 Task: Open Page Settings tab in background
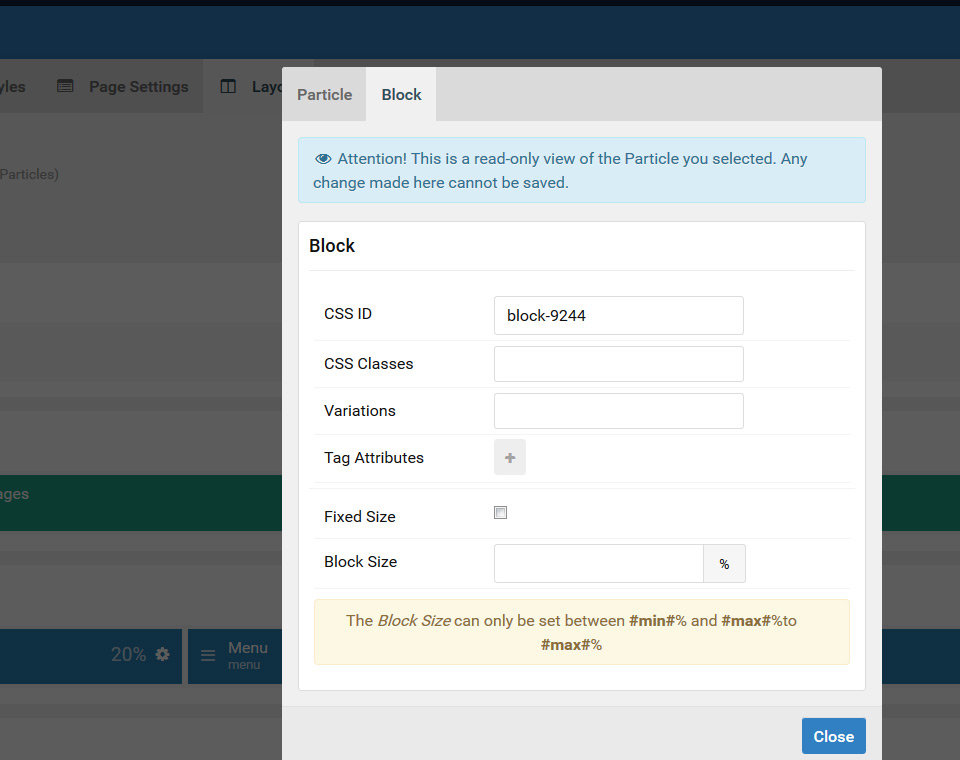coord(123,86)
